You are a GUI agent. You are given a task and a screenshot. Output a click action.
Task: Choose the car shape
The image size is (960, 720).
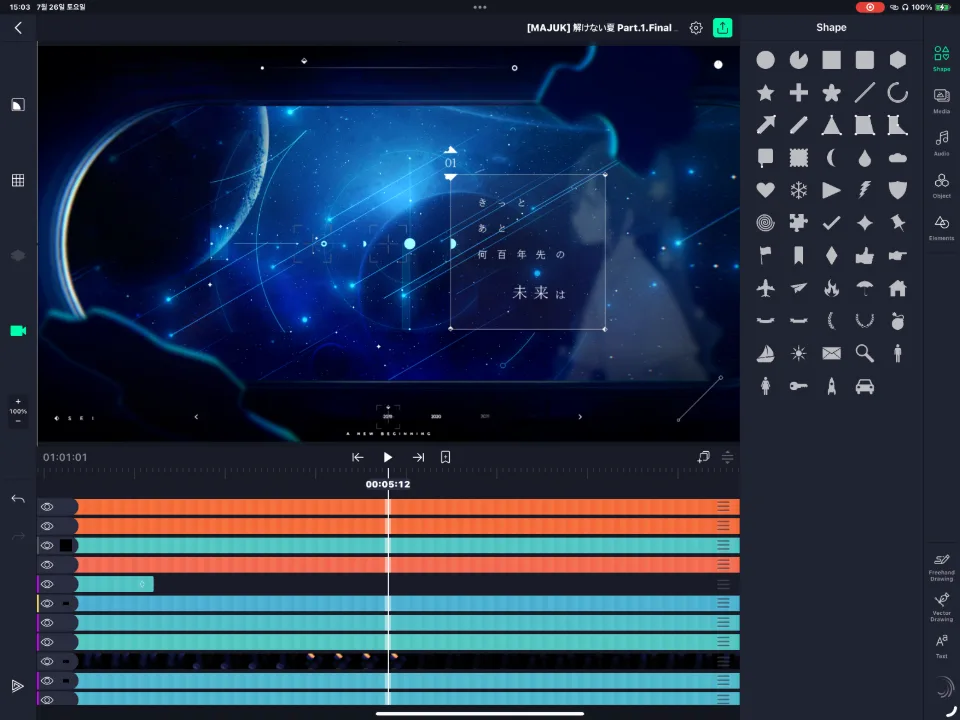[864, 386]
